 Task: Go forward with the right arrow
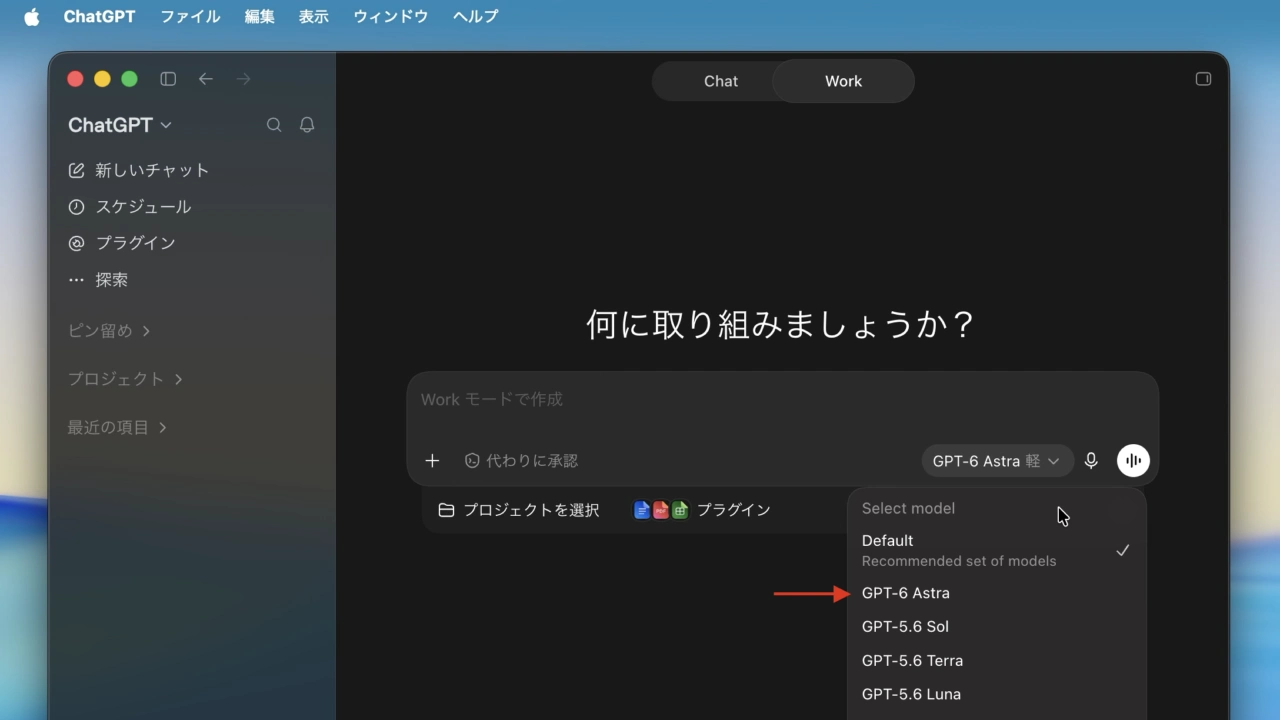[243, 79]
